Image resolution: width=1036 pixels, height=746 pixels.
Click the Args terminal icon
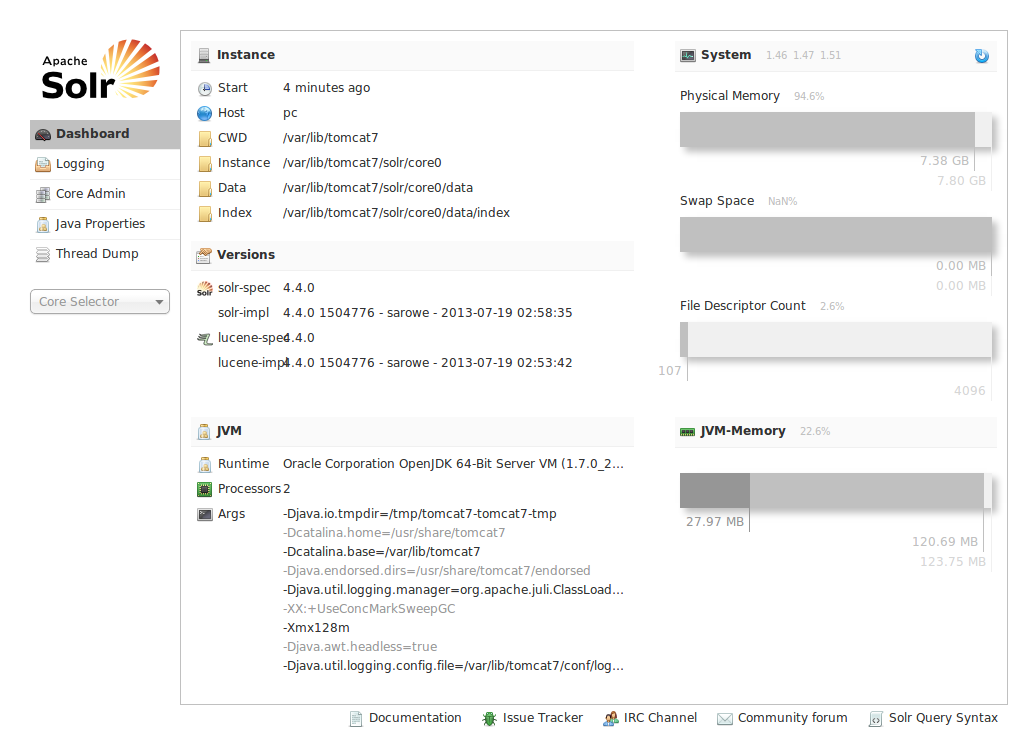click(x=205, y=515)
